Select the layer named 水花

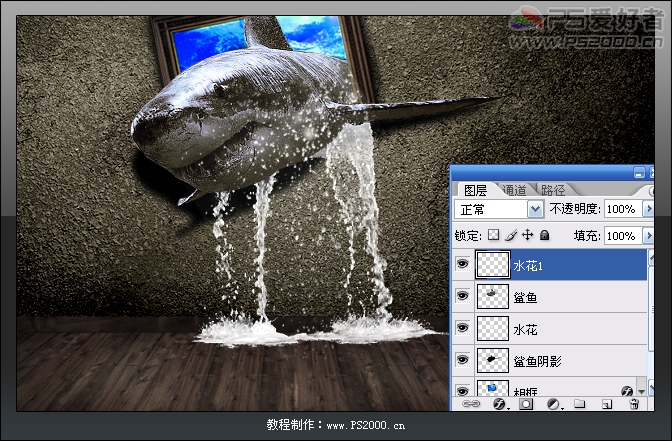tap(525, 330)
